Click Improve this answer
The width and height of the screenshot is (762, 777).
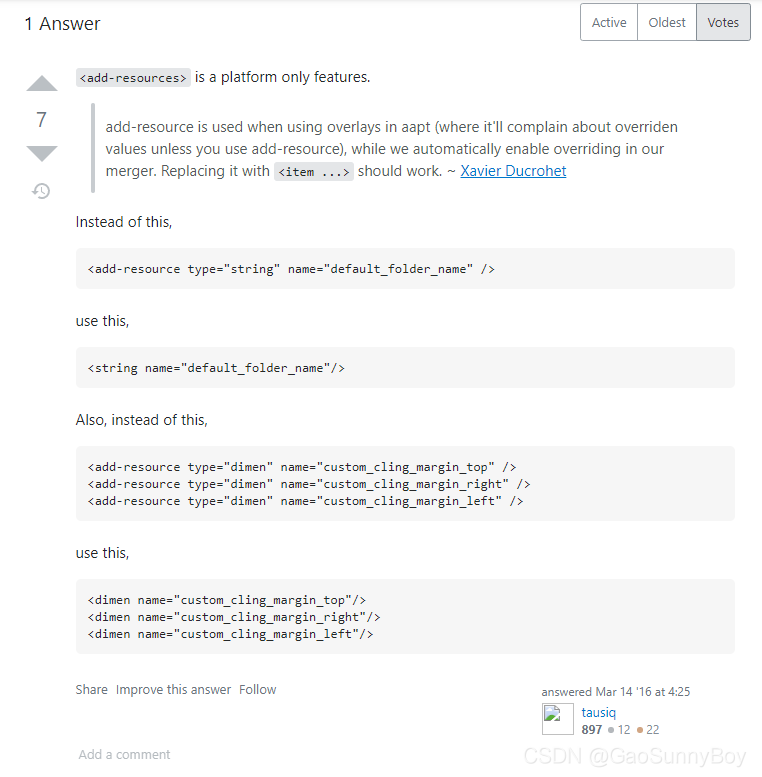pyautogui.click(x=173, y=689)
